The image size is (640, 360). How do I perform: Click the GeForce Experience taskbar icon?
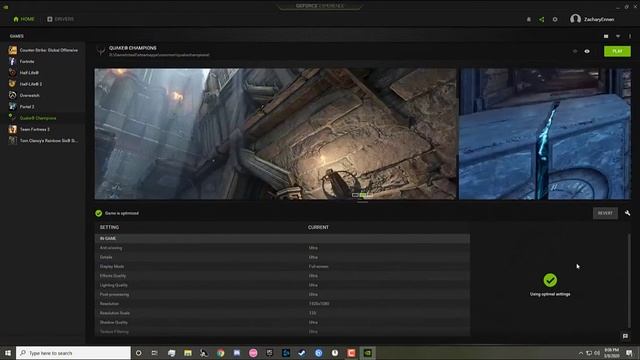(x=367, y=353)
